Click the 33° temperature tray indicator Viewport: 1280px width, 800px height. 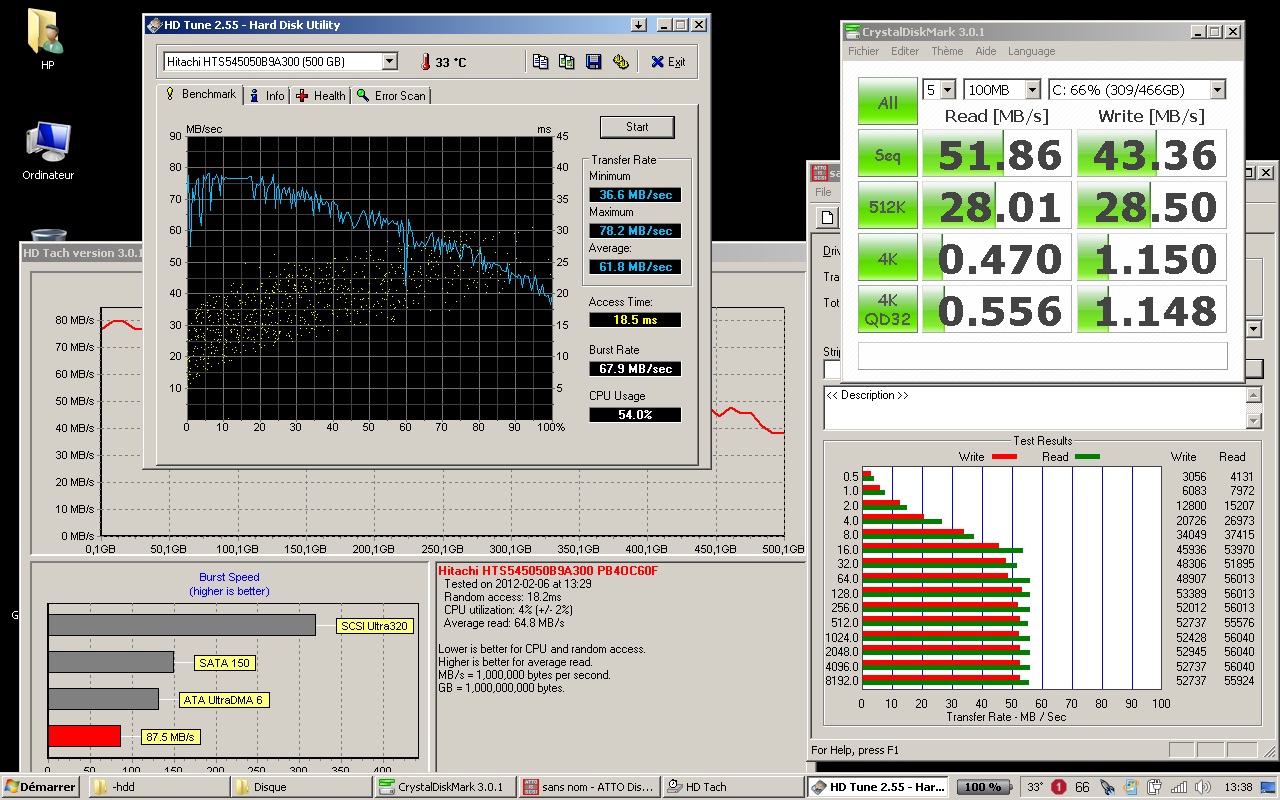coord(1035,787)
